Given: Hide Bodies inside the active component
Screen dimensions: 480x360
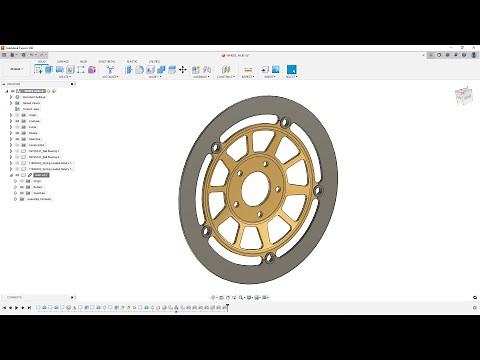Looking at the screenshot, I should (x=22, y=187).
